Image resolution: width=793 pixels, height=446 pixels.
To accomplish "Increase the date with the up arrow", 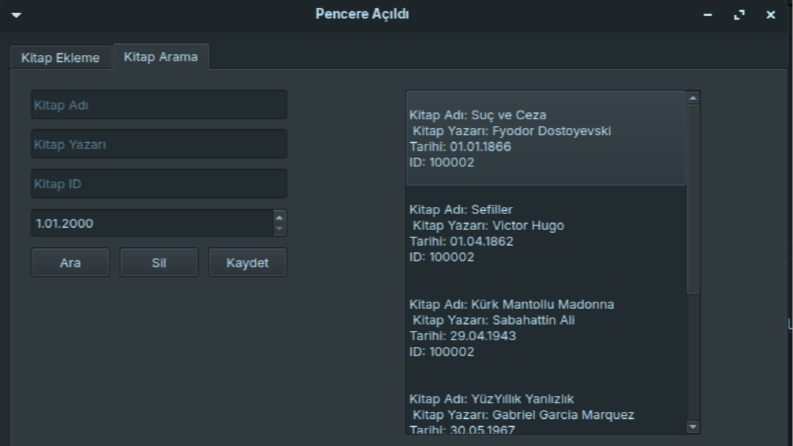I will pyautogui.click(x=279, y=218).
